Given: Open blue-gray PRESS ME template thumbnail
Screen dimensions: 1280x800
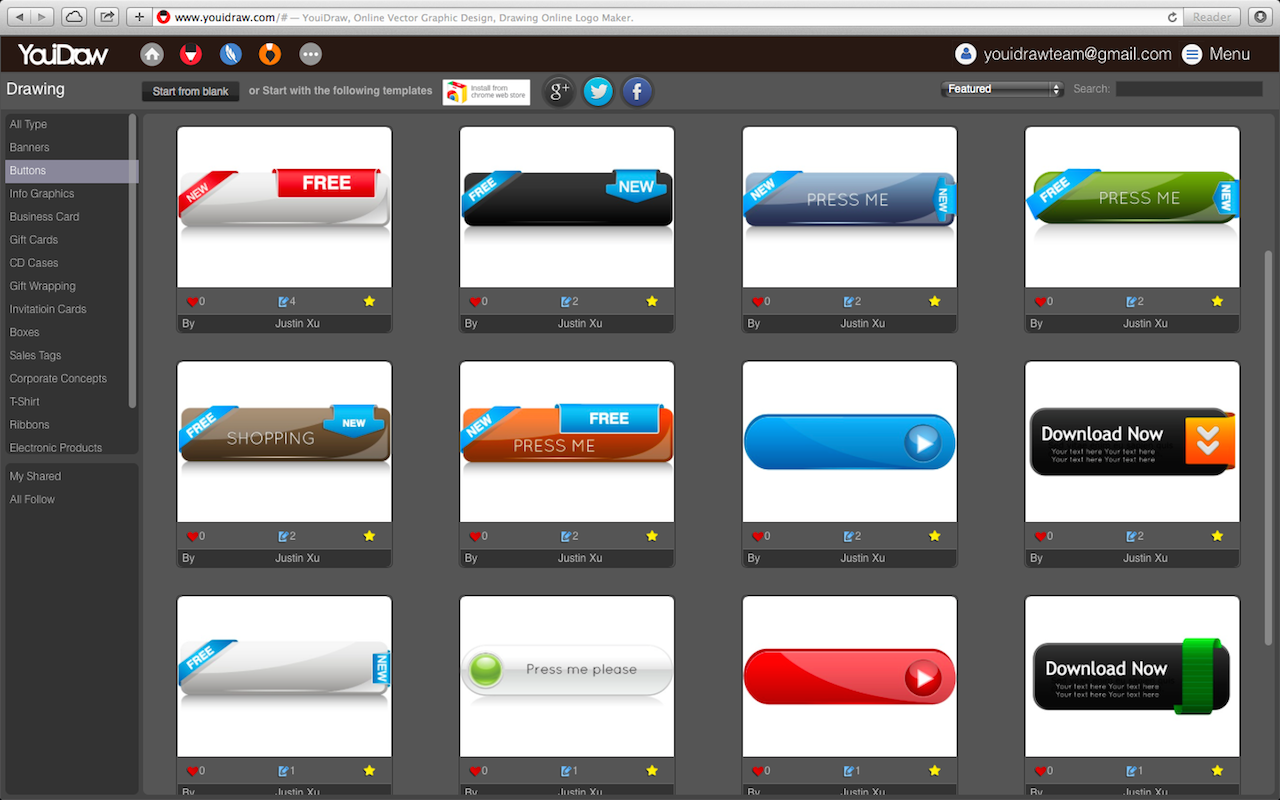Looking at the screenshot, I should 850,207.
